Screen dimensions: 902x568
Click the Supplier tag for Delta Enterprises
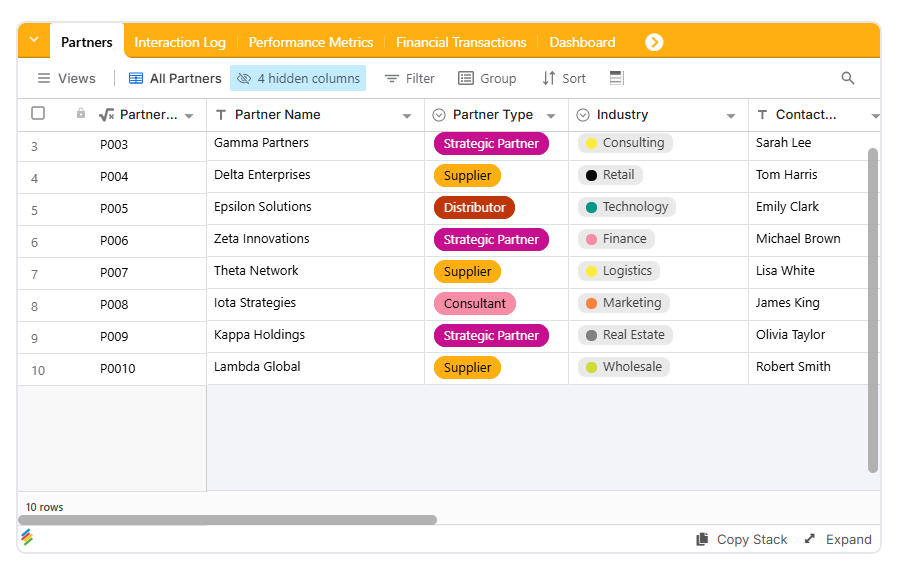467,176
